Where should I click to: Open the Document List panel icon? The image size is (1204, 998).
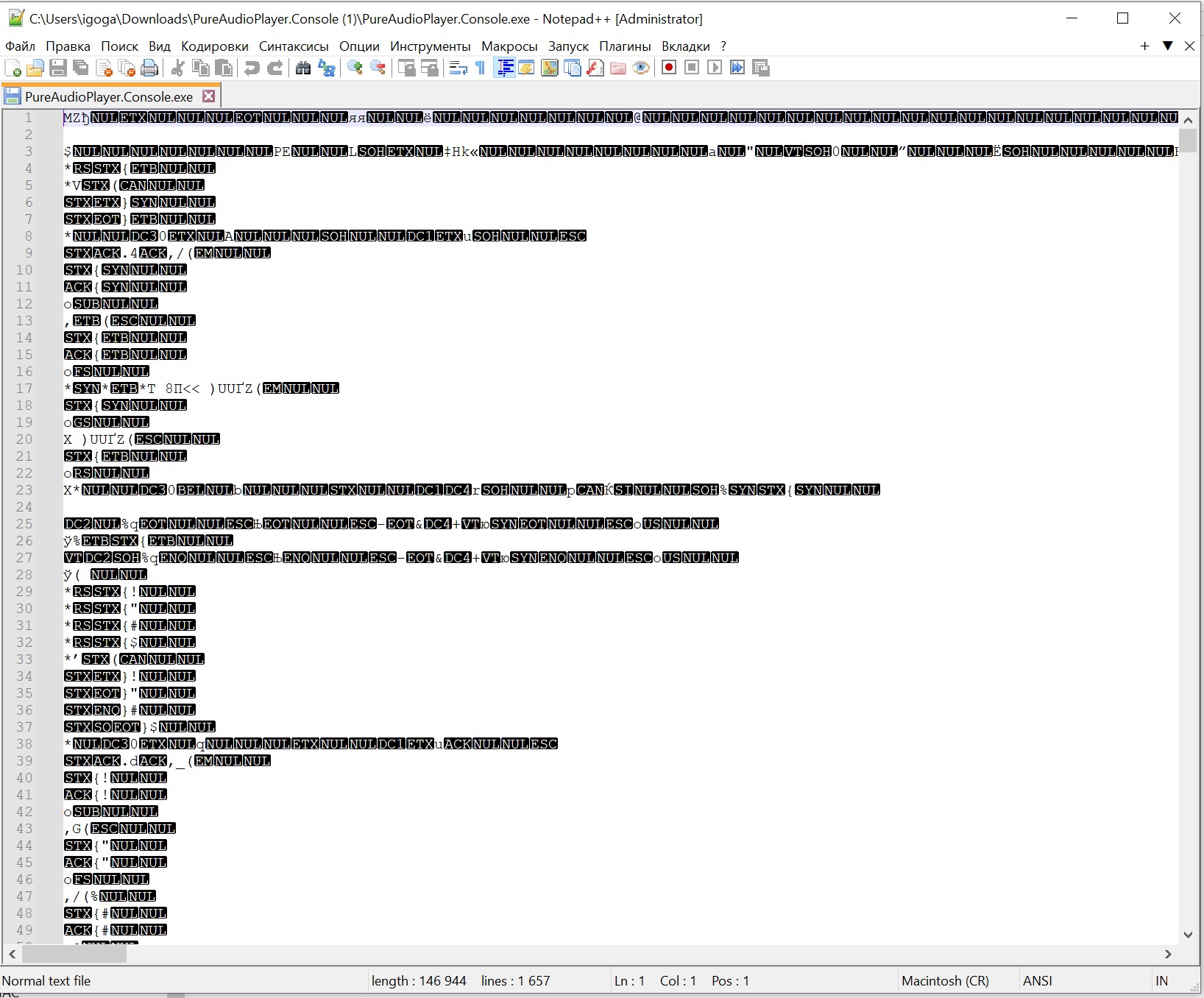pos(573,68)
